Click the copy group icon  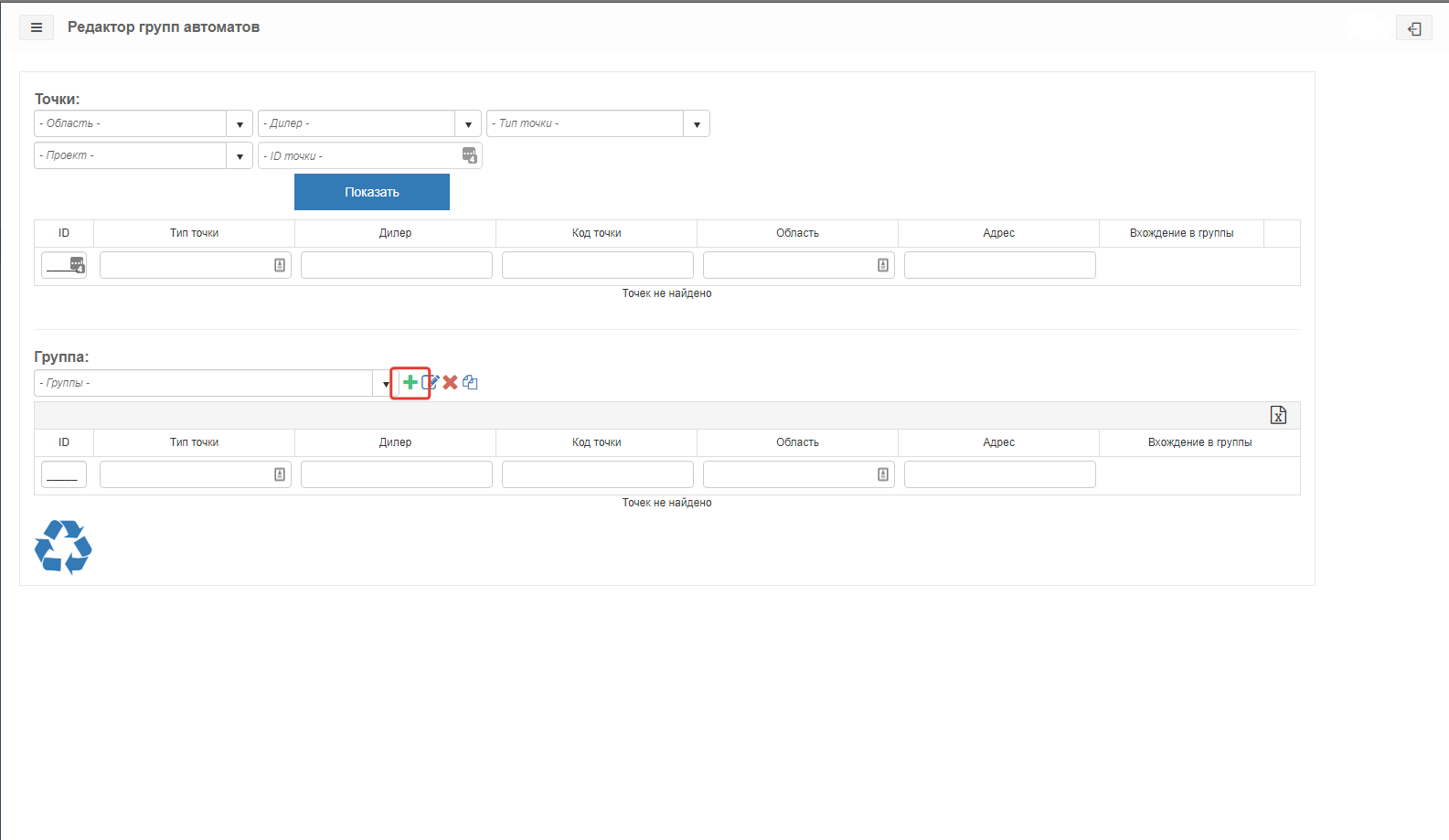(470, 382)
